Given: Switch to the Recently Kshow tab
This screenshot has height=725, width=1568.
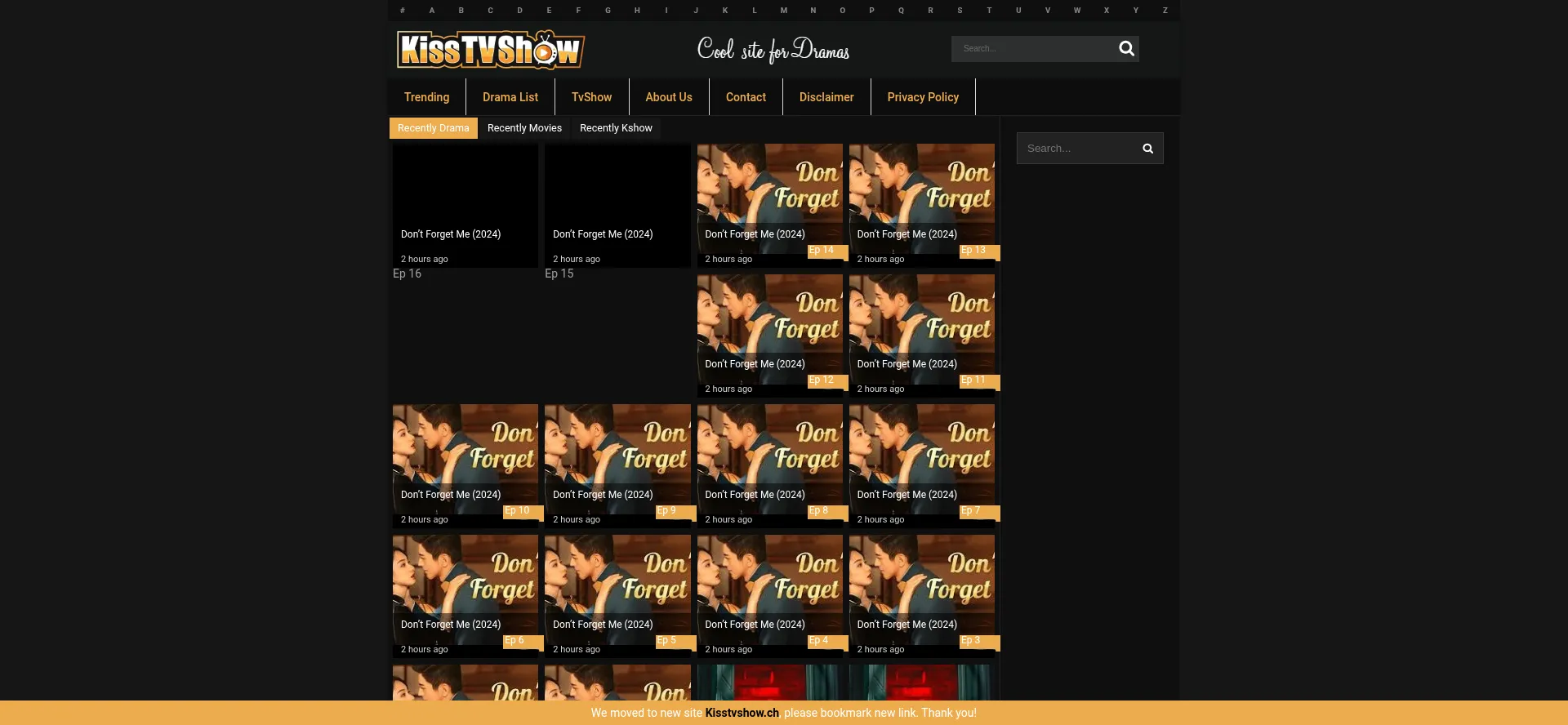Looking at the screenshot, I should (x=616, y=128).
